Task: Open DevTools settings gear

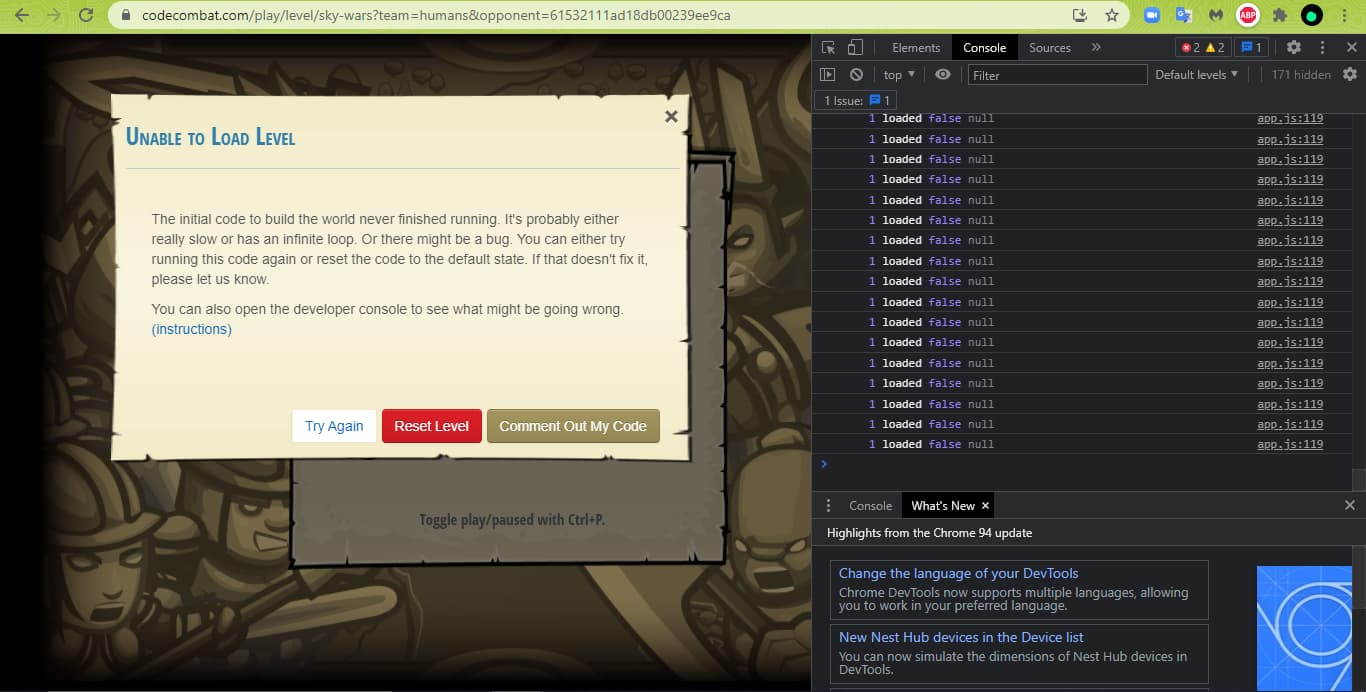Action: [x=1293, y=47]
